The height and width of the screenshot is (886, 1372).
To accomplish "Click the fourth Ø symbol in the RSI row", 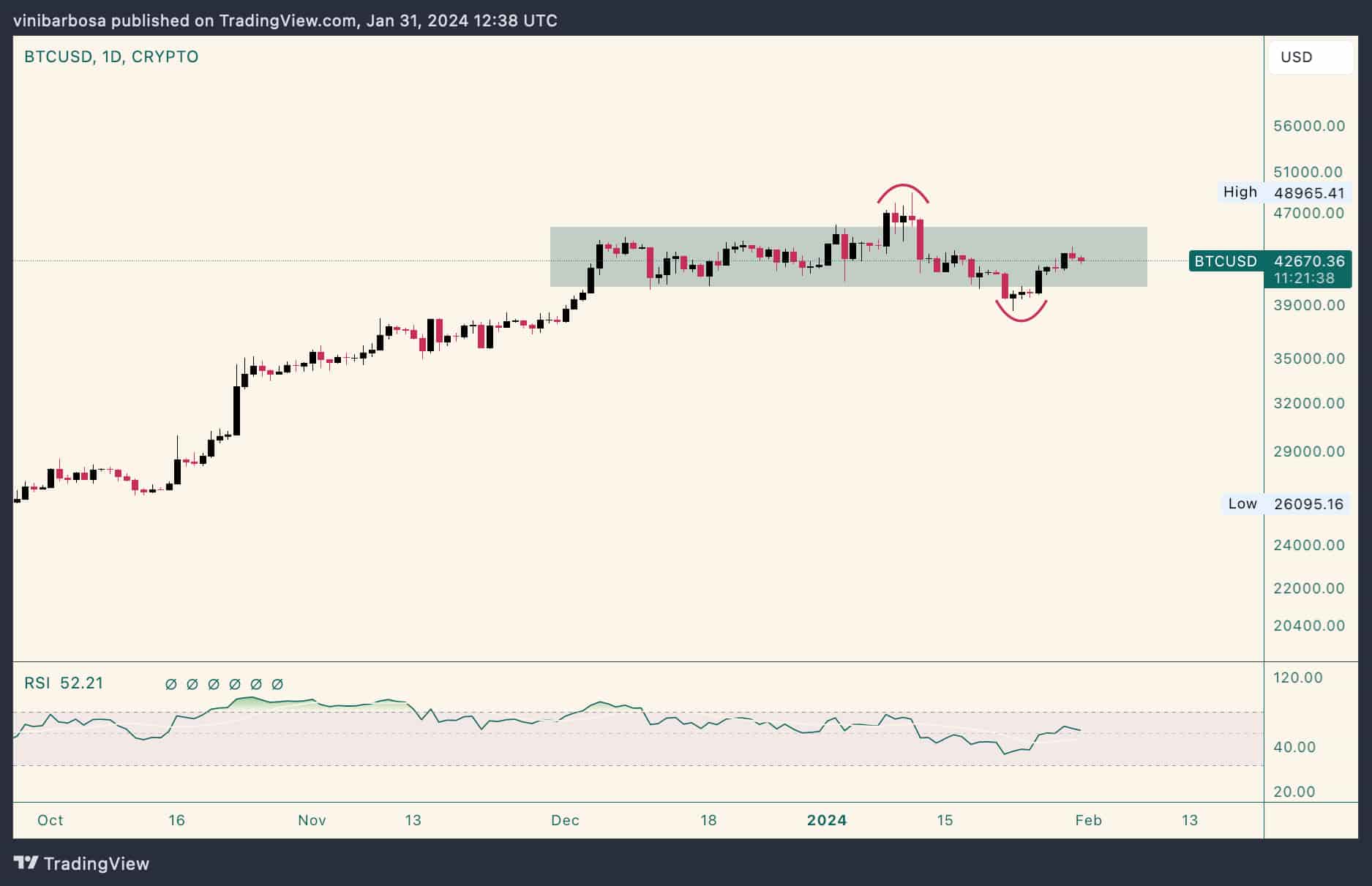I will click(x=233, y=684).
